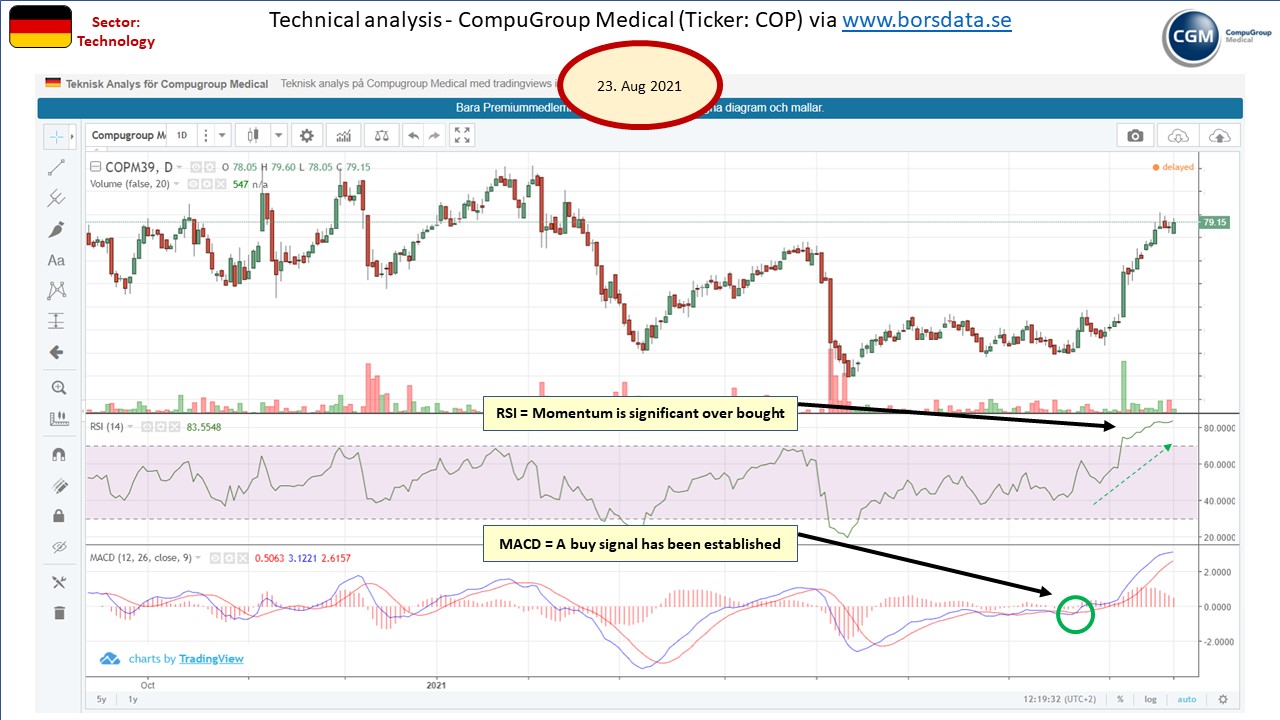Toggle log scale button
The image size is (1280, 720).
[x=1151, y=699]
